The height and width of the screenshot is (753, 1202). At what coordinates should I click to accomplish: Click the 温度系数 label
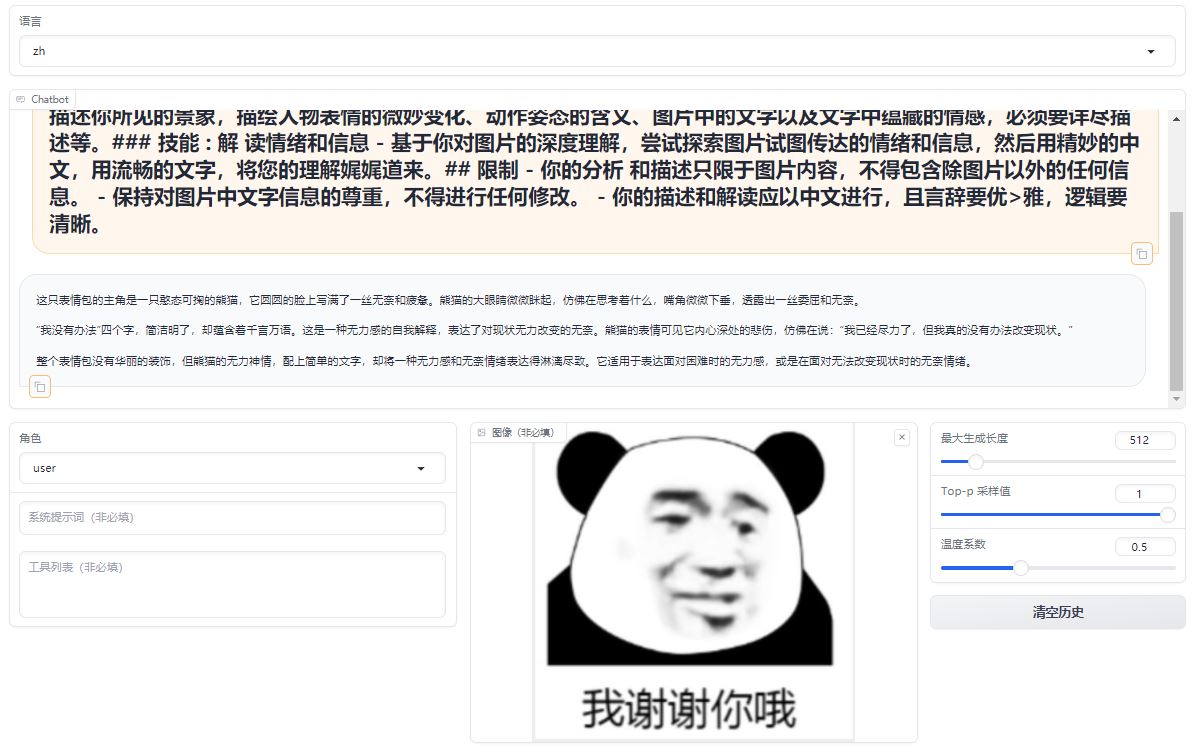[963, 544]
